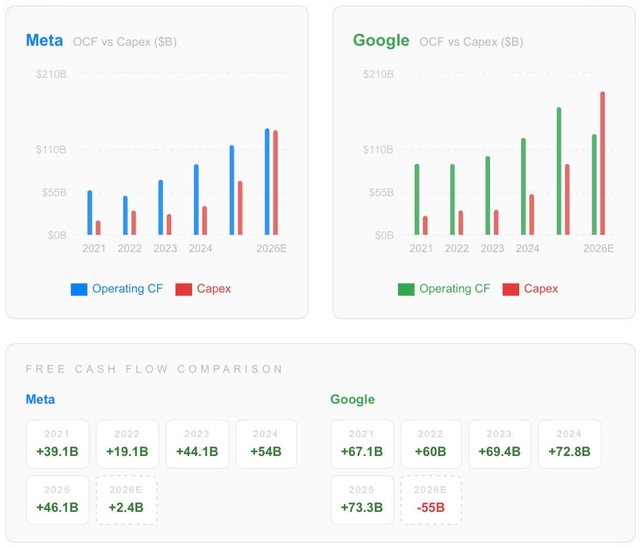Click the Meta heading in free cash flow section
The width and height of the screenshot is (640, 547).
click(x=40, y=399)
